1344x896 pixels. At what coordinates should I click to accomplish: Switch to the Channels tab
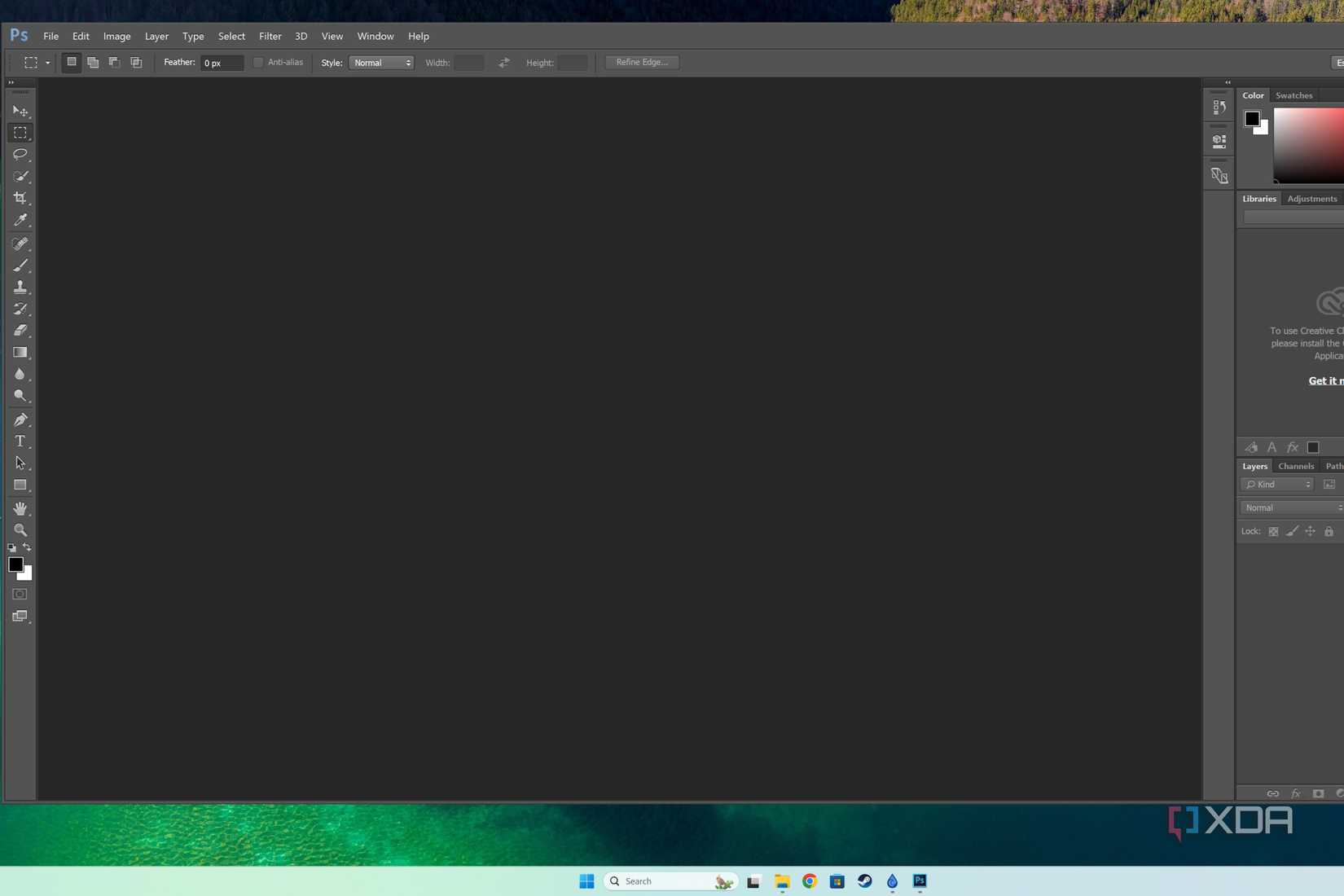point(1295,466)
